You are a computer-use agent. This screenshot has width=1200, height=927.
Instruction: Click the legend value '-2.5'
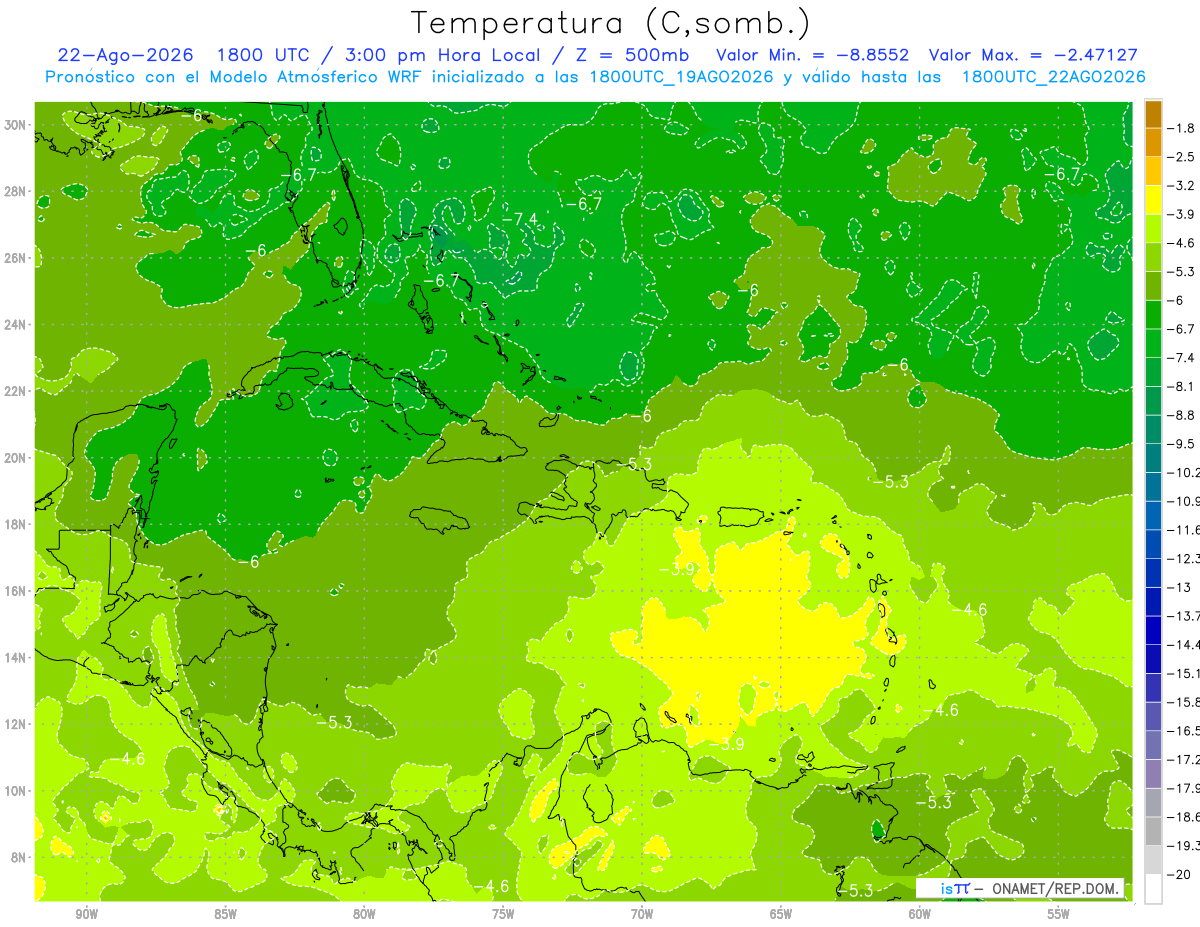coord(1182,157)
